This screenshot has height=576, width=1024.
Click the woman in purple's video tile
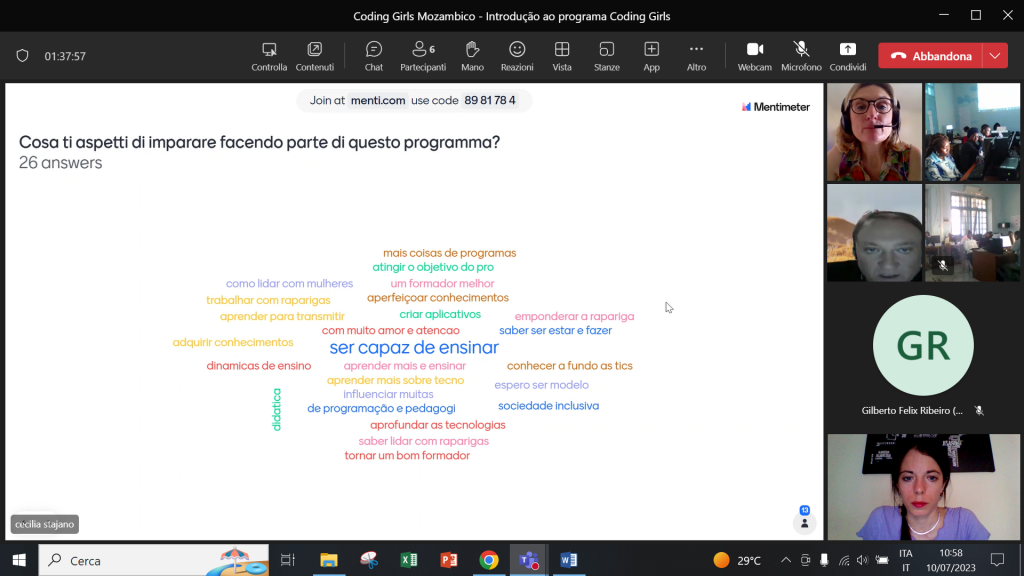[x=923, y=487]
